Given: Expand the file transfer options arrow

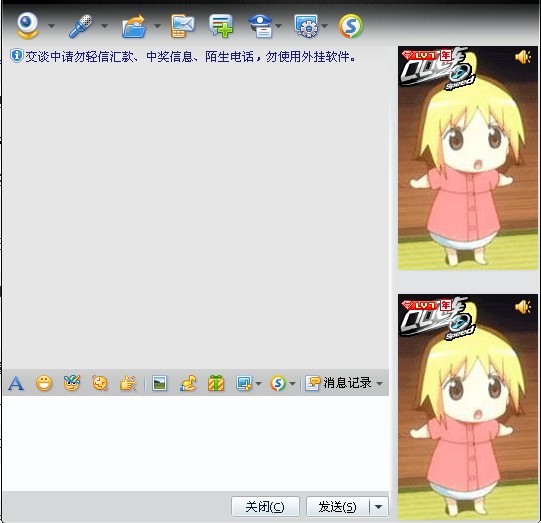Looking at the screenshot, I should click(157, 26).
